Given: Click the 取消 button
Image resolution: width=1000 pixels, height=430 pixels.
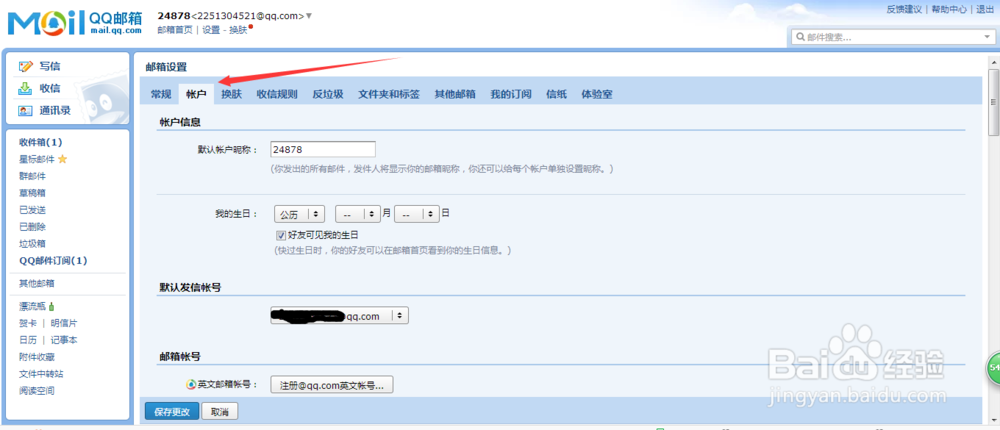Looking at the screenshot, I should coord(220,411).
